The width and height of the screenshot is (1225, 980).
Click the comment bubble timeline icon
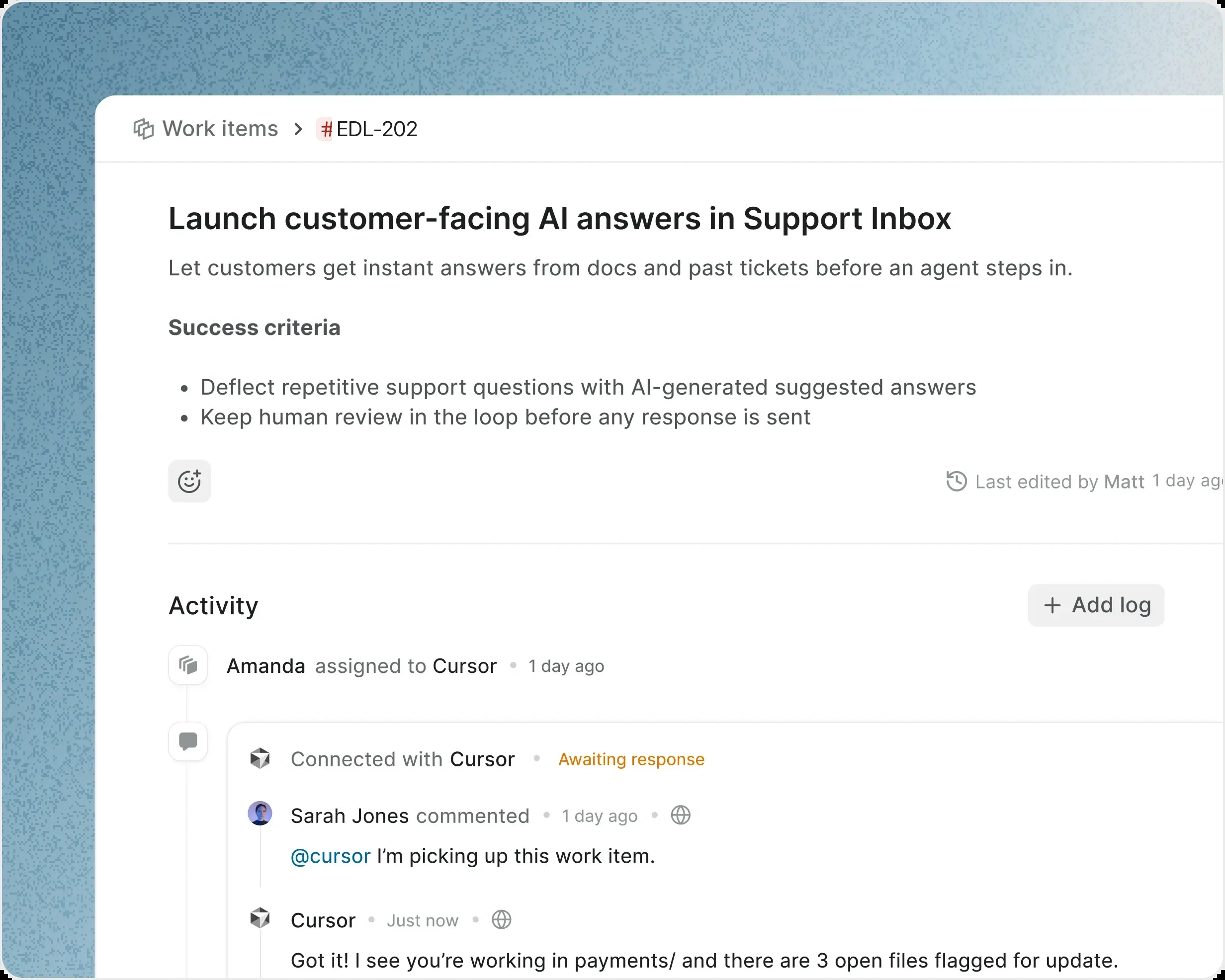[x=188, y=741]
